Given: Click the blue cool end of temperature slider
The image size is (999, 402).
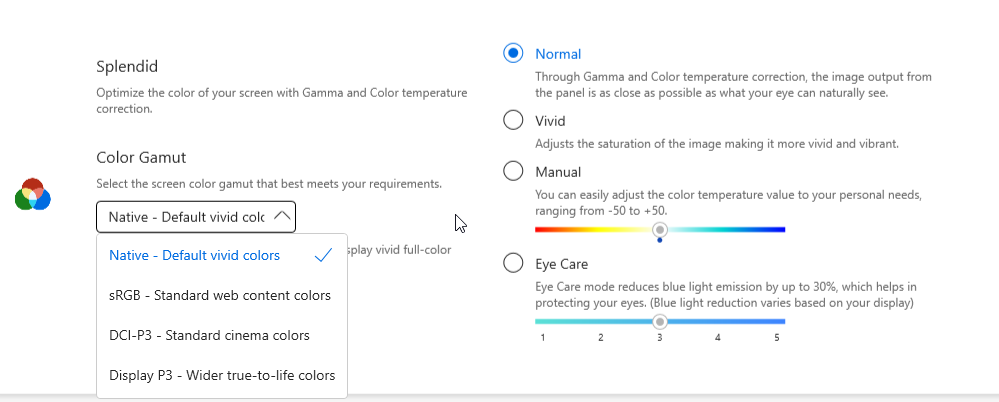Looking at the screenshot, I should [781, 229].
